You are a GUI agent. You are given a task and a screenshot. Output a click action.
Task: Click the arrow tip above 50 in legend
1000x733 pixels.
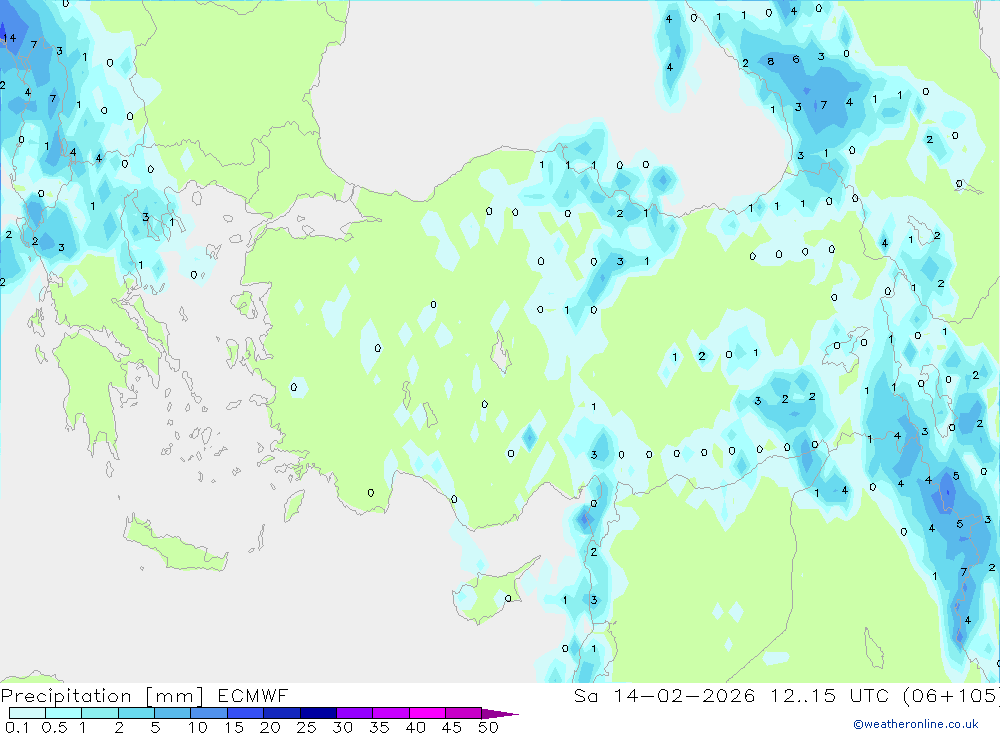tap(500, 714)
